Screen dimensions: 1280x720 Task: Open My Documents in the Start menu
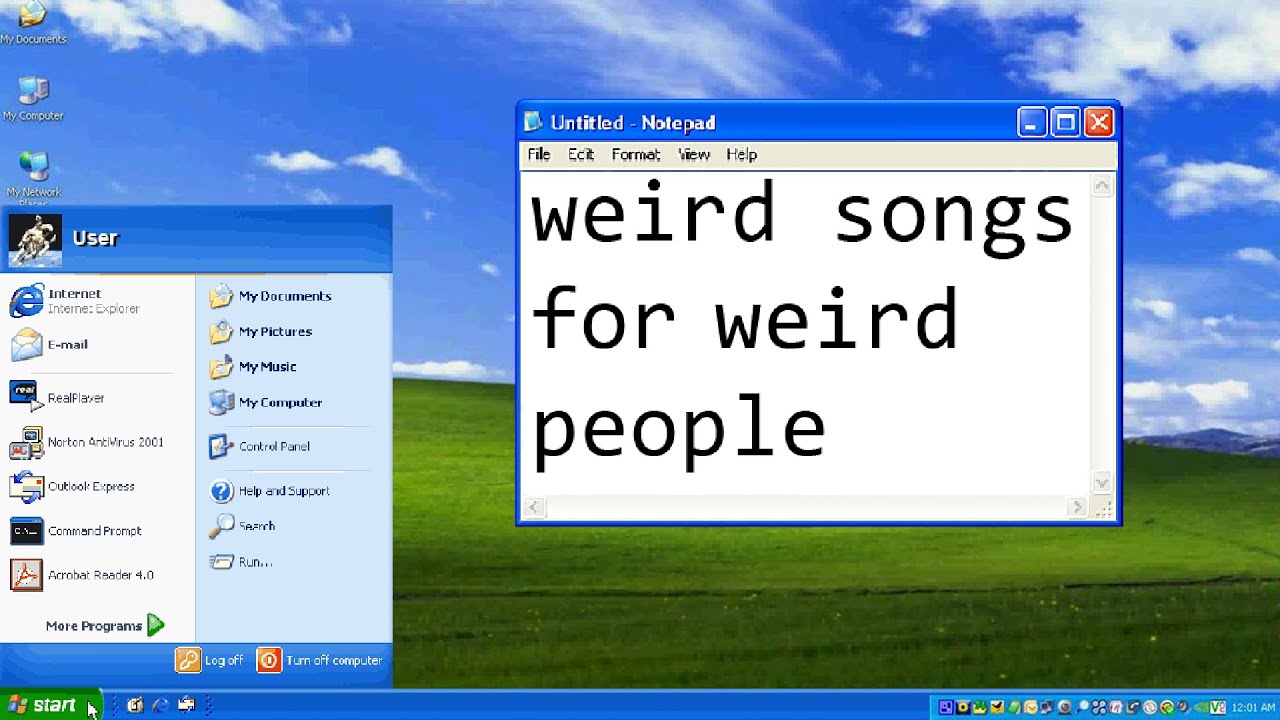click(x=270, y=296)
